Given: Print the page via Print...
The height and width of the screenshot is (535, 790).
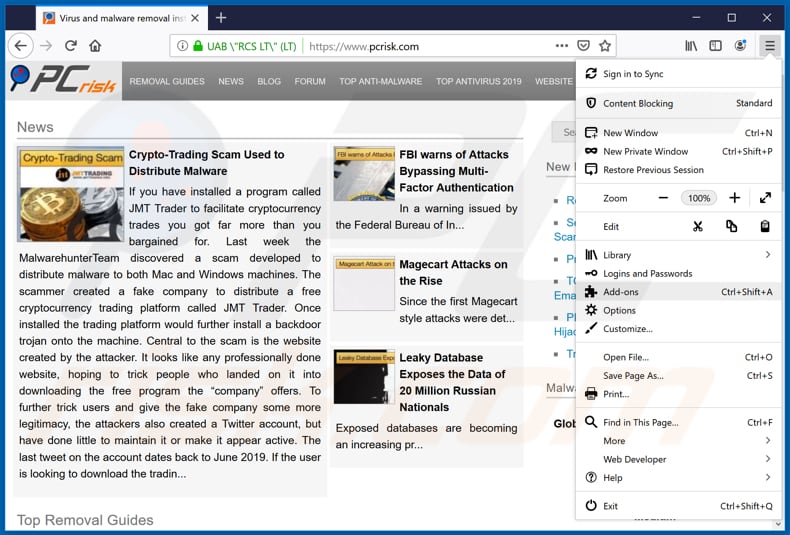Looking at the screenshot, I should 679,394.
